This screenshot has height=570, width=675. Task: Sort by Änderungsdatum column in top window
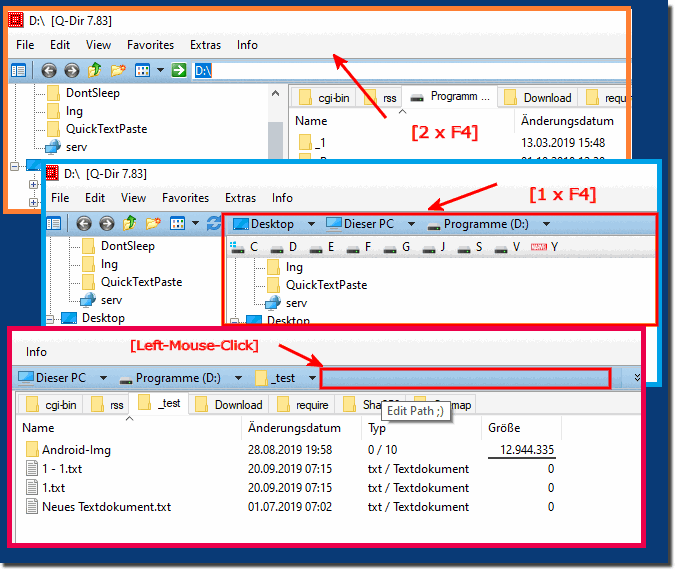click(567, 121)
